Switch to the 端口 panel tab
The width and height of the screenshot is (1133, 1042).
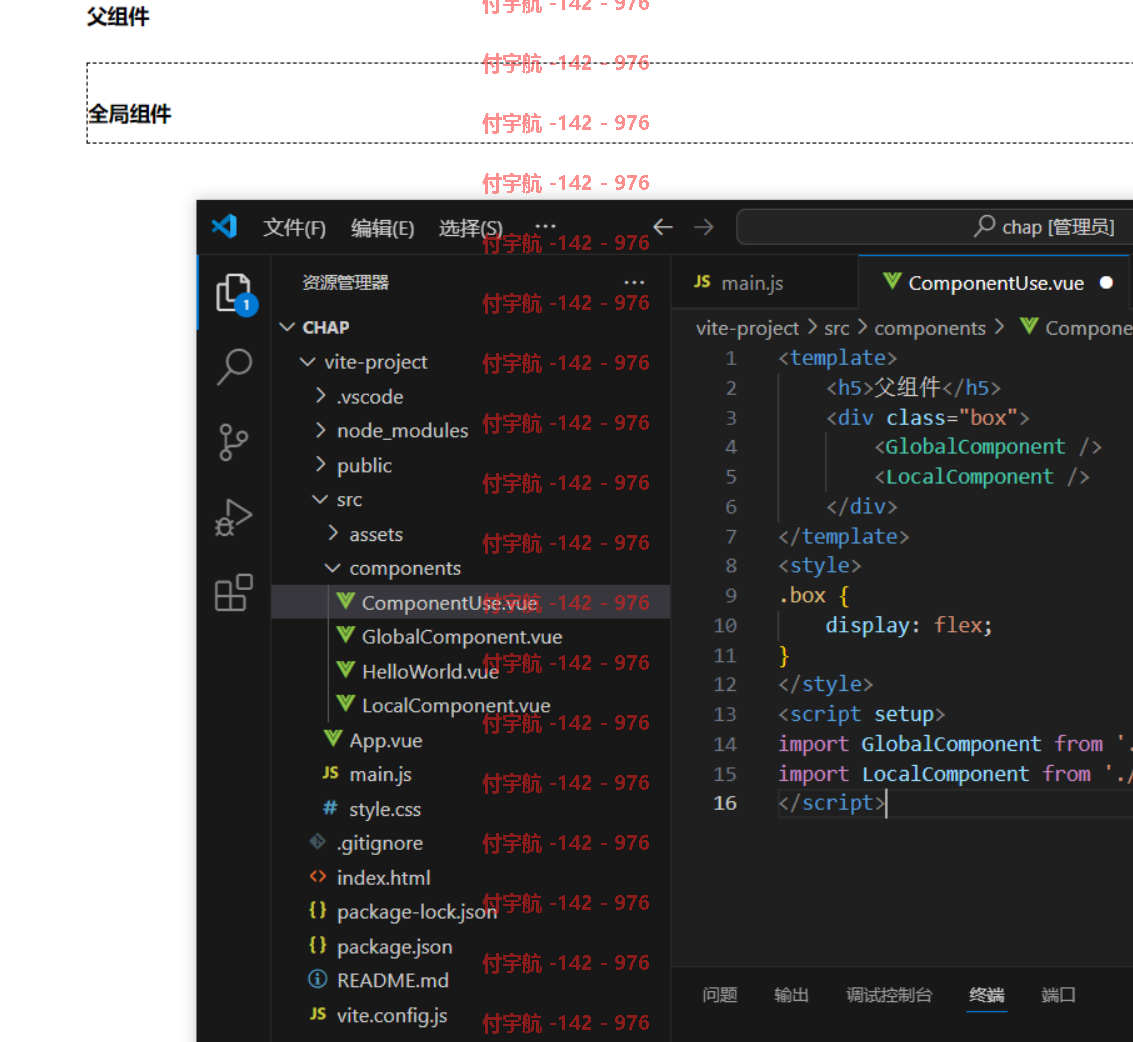click(x=1058, y=995)
